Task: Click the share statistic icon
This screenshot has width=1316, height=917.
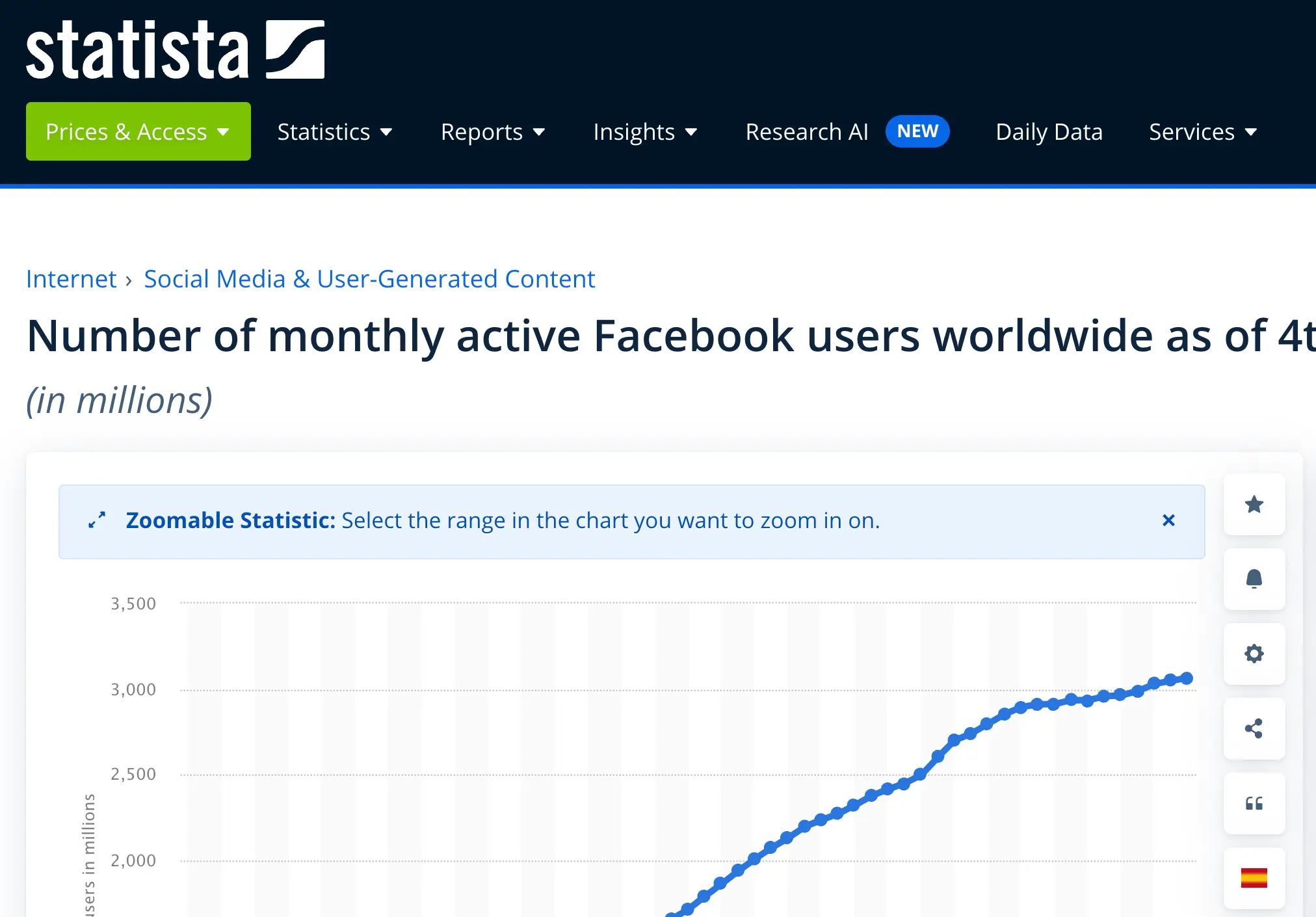Action: (x=1254, y=728)
